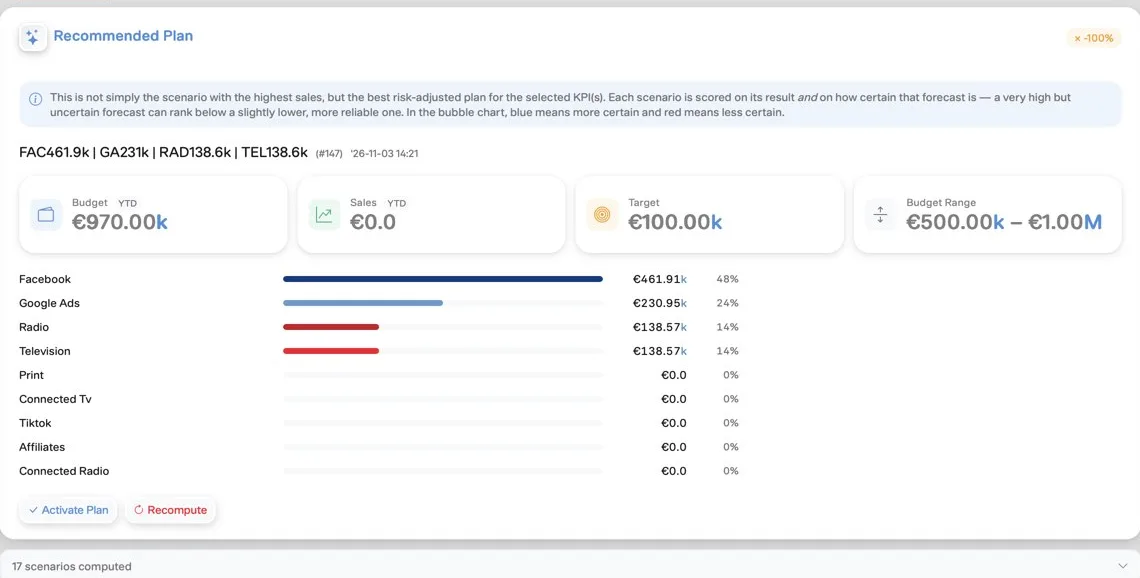Open the 17 scenarios computed section

(x=570, y=566)
